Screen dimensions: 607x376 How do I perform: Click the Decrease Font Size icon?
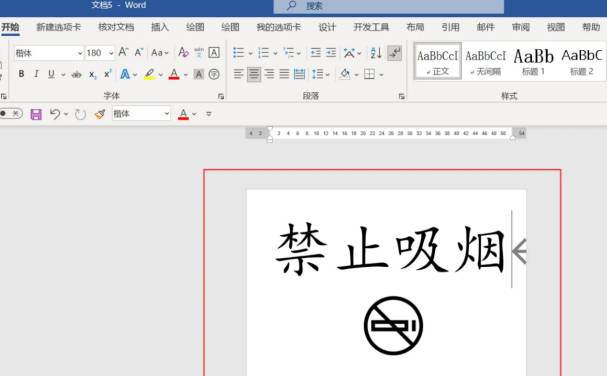139,52
